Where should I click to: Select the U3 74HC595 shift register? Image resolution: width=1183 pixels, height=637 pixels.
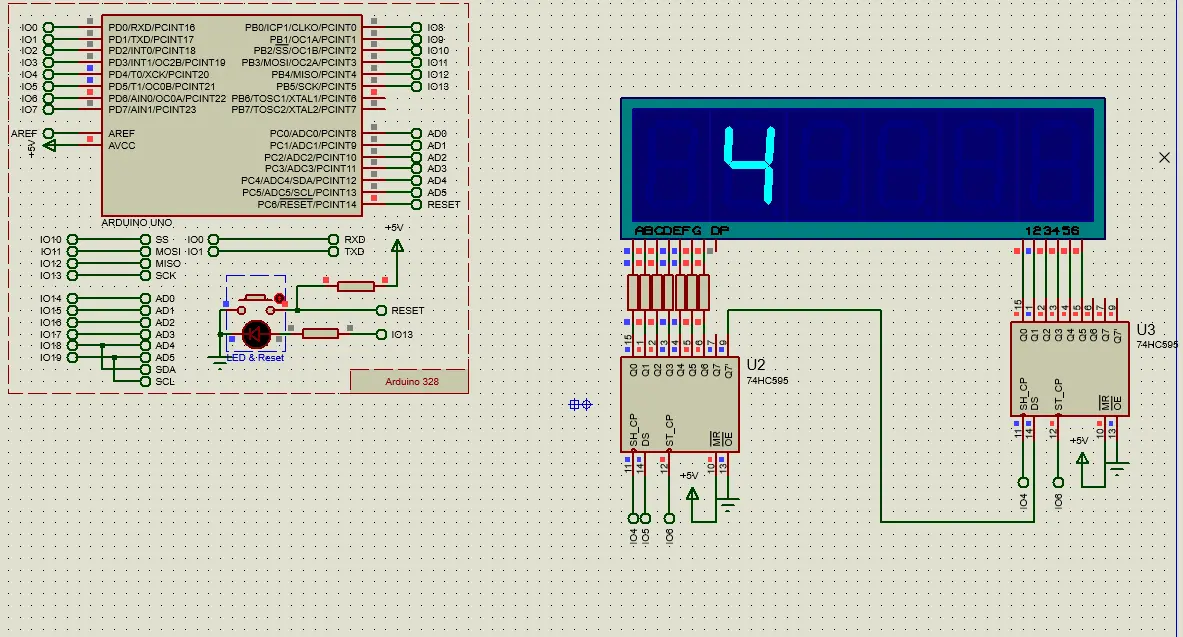pos(1070,369)
